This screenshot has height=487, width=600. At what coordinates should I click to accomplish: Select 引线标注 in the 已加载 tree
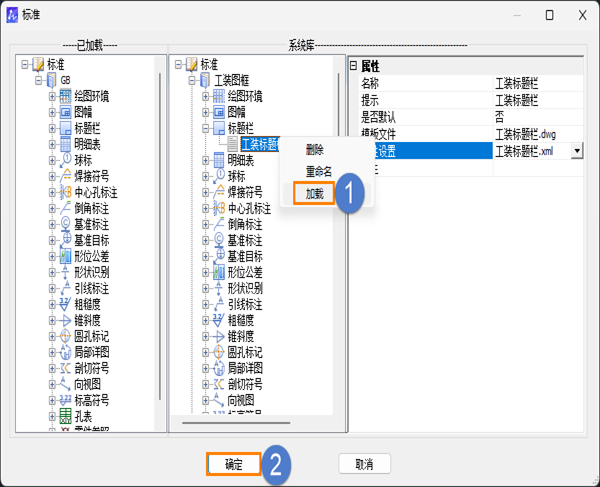pos(92,288)
